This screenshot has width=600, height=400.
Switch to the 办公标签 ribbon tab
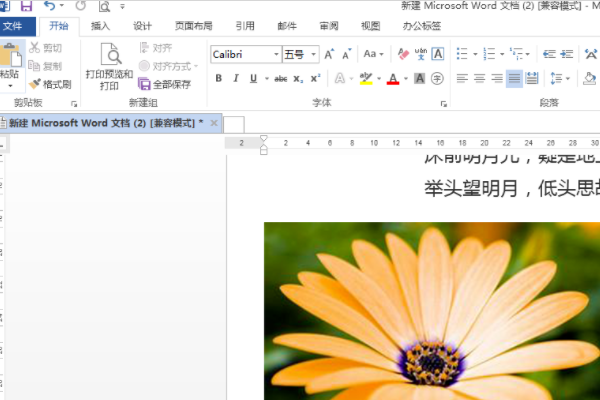(x=422, y=26)
